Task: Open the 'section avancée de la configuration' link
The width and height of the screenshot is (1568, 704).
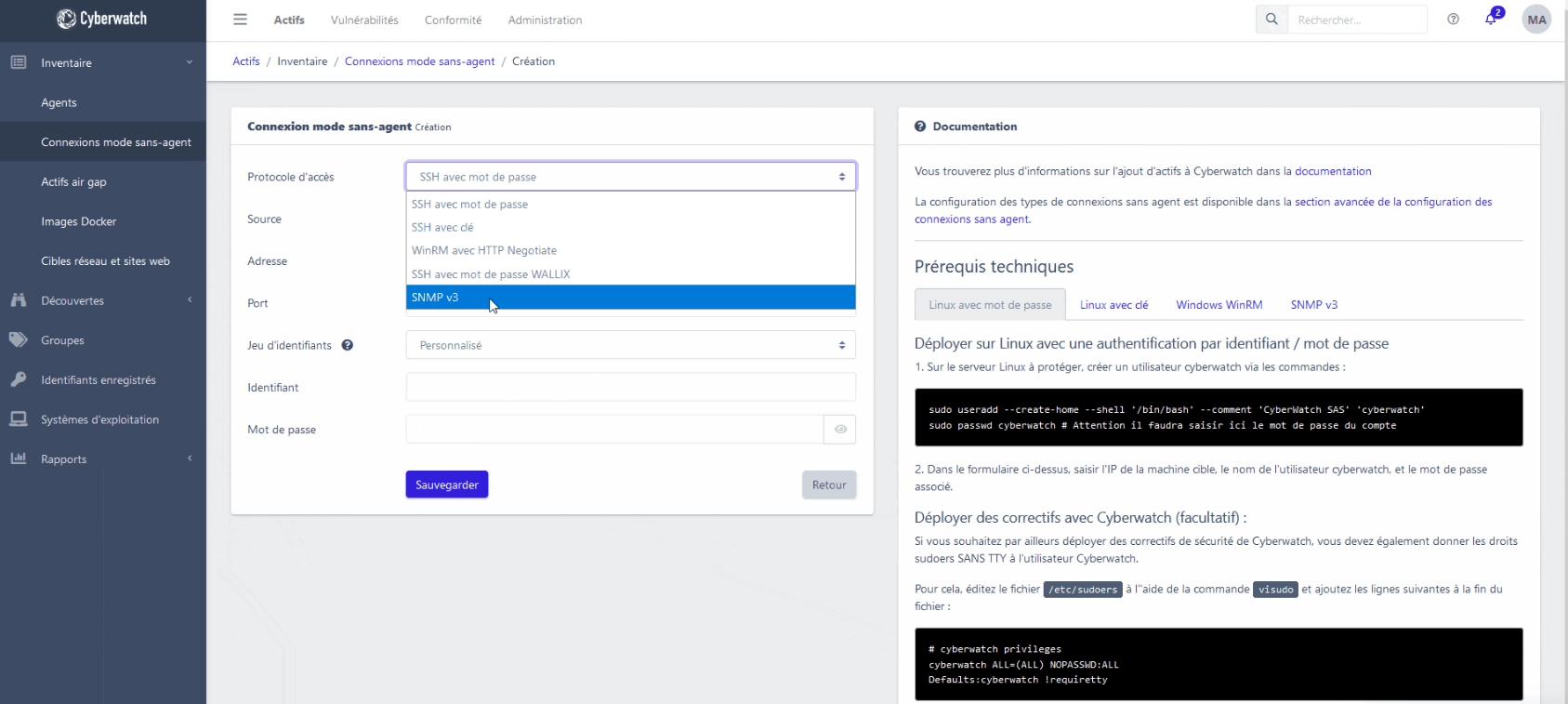Action: [x=1203, y=210]
